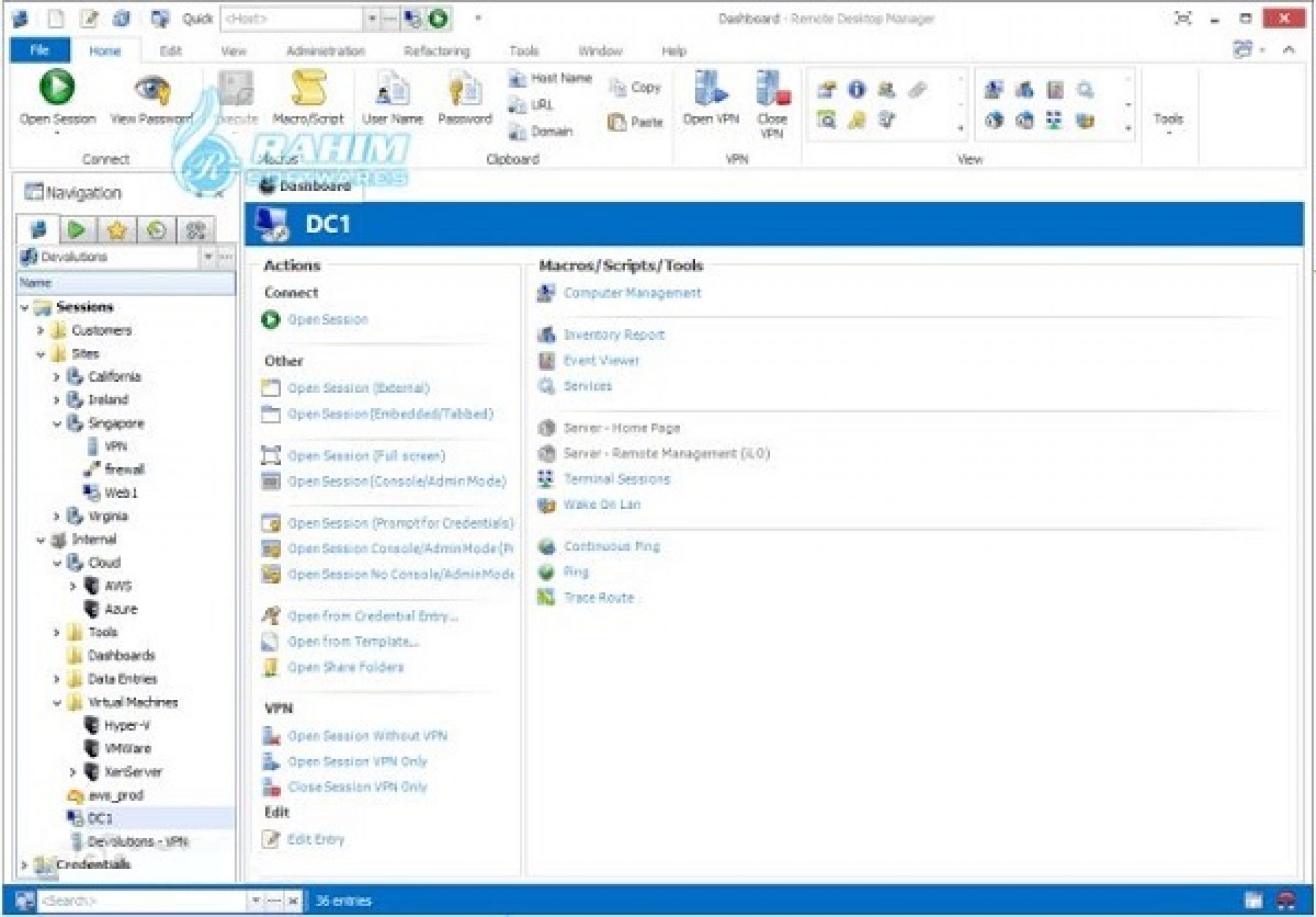Collapse the Singapore tree node
Viewport: 1316px width, 917px height.
[57, 423]
